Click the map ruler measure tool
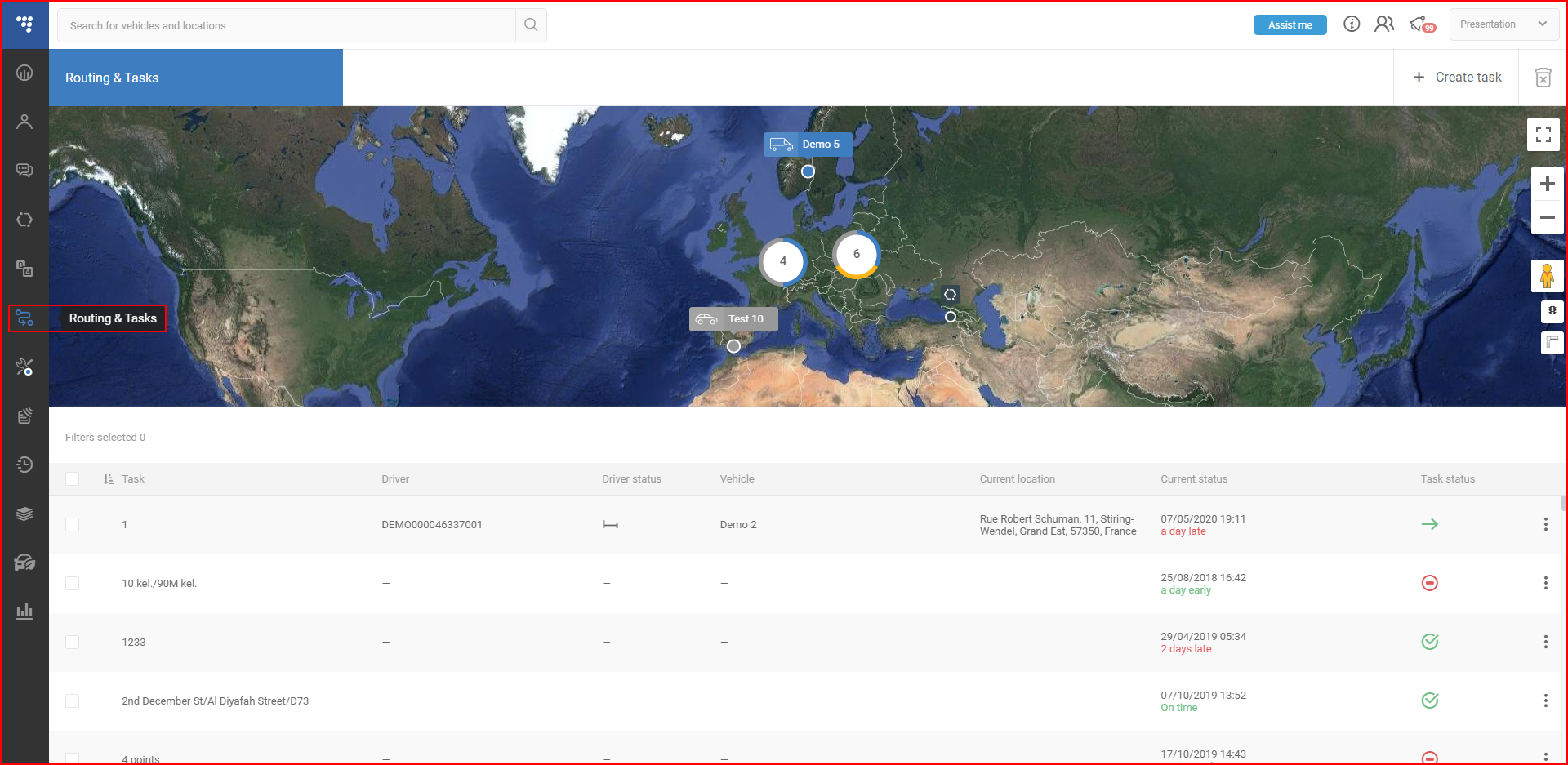The width and height of the screenshot is (1568, 765). click(1552, 343)
